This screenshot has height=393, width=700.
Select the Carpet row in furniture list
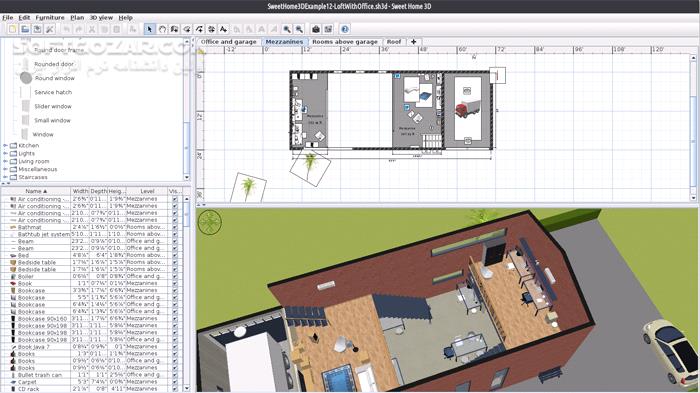pyautogui.click(x=92, y=382)
